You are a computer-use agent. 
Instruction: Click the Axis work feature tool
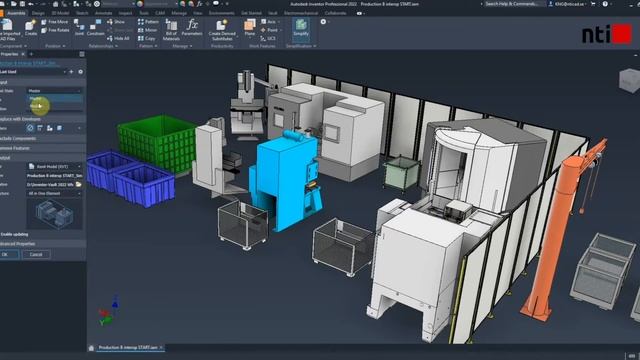pyautogui.click(x=268, y=22)
